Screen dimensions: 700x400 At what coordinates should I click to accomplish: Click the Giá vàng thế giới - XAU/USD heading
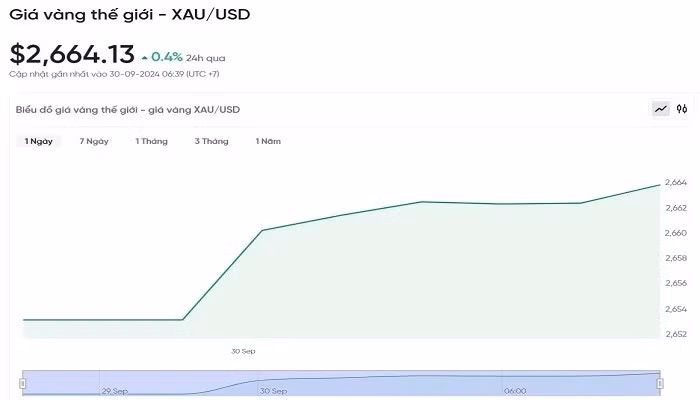130,14
